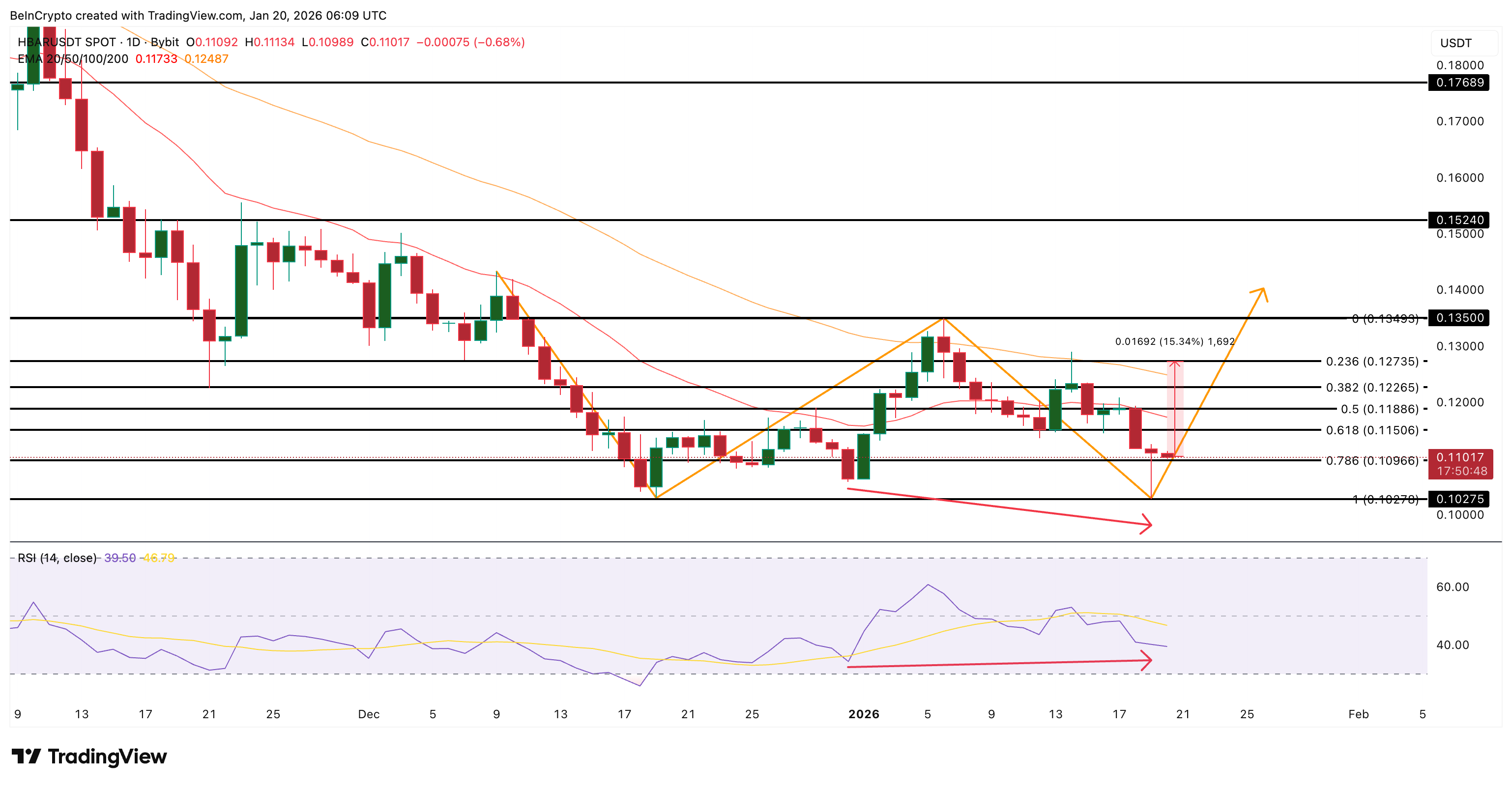This screenshot has width=1512, height=786.
Task: Click the 0.382 (0.12265) Fibonacci label
Action: [x=1372, y=387]
